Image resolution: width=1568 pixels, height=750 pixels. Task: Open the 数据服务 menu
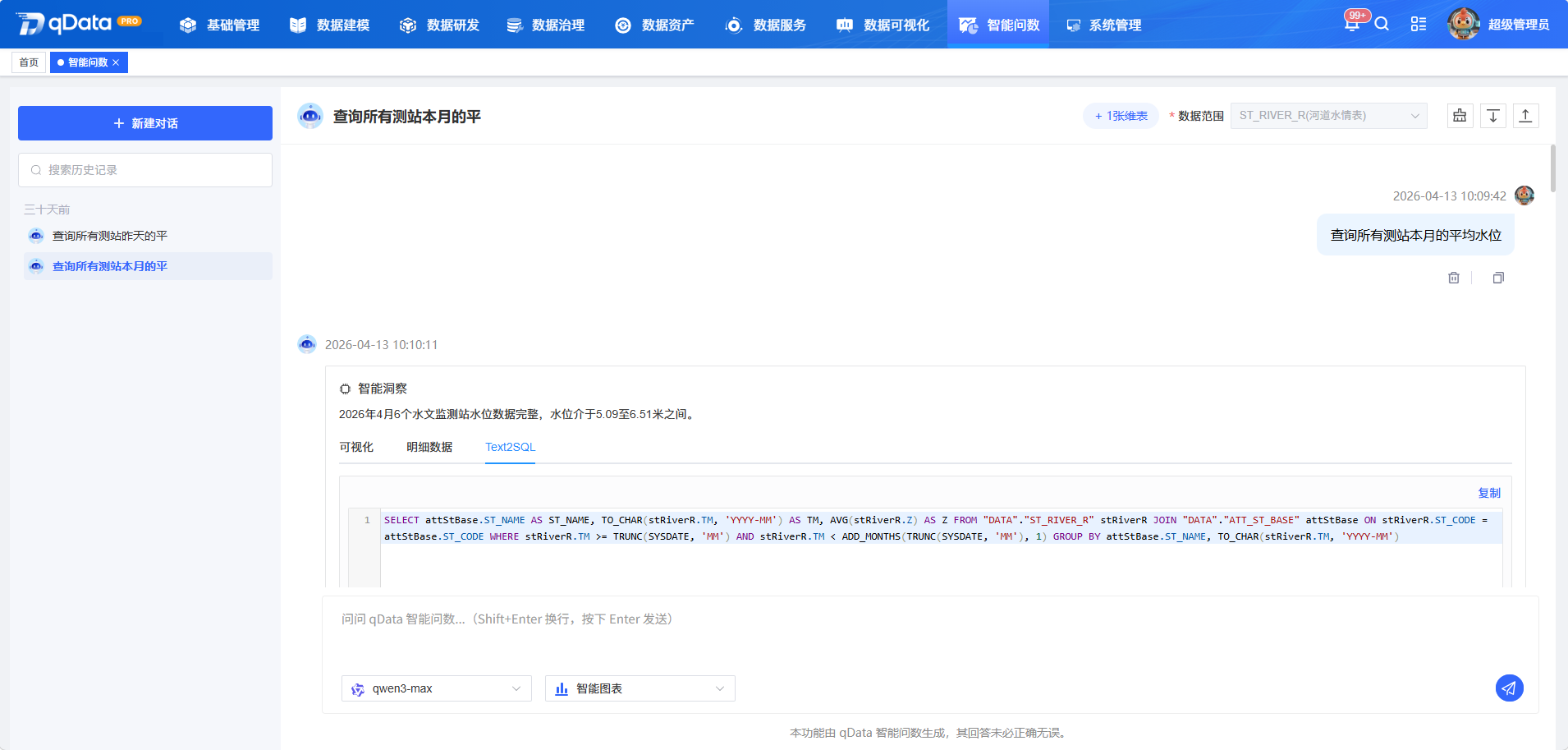coord(765,25)
